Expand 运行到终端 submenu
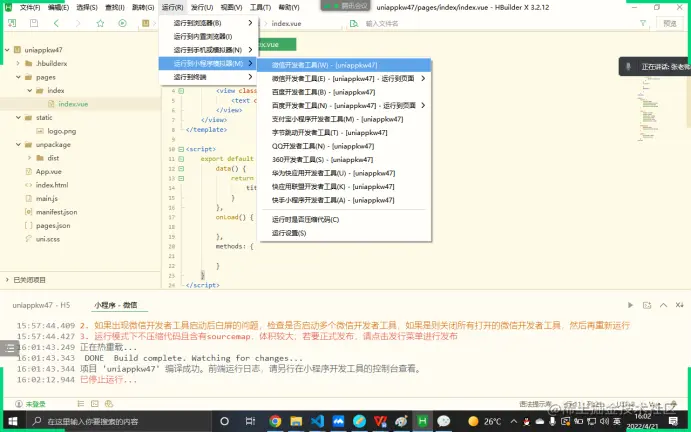This screenshot has width=692, height=432. tap(208, 77)
